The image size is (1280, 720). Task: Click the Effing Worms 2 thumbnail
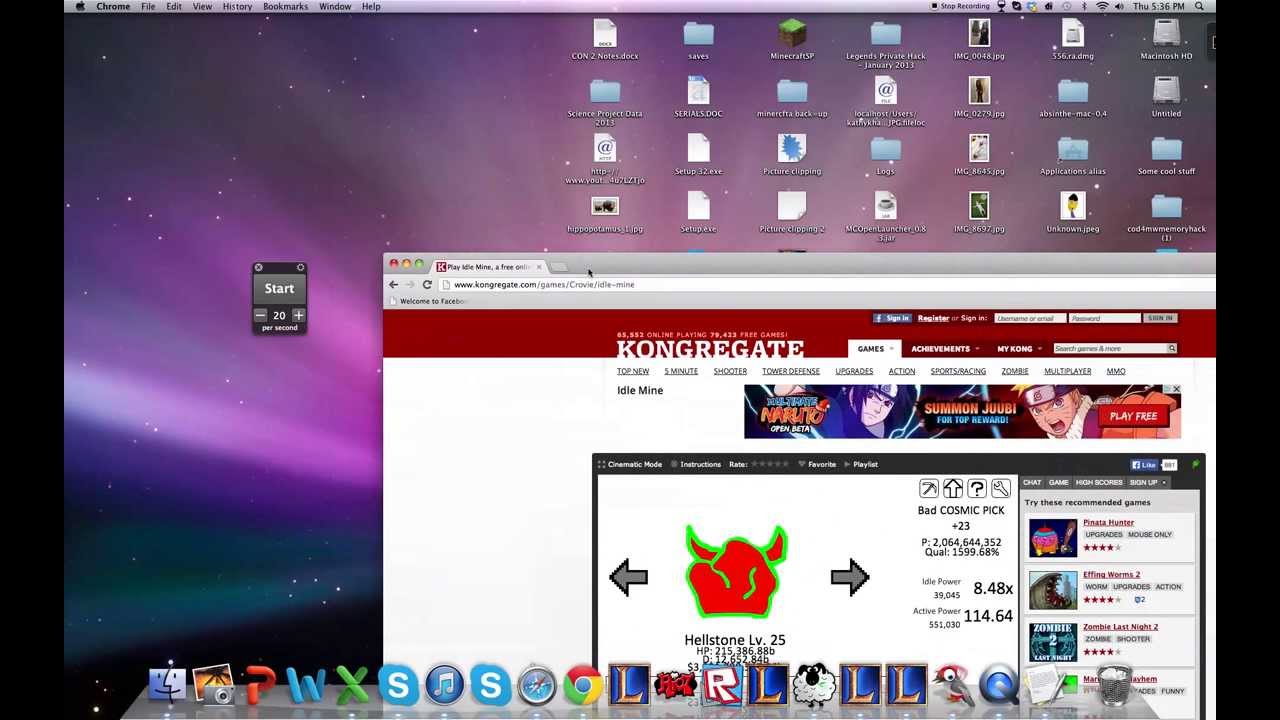1053,590
